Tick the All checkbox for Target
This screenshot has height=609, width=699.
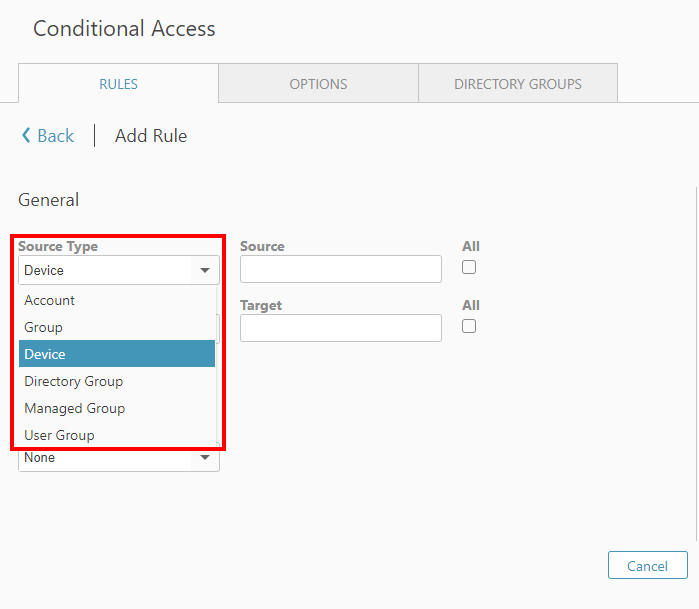469,326
